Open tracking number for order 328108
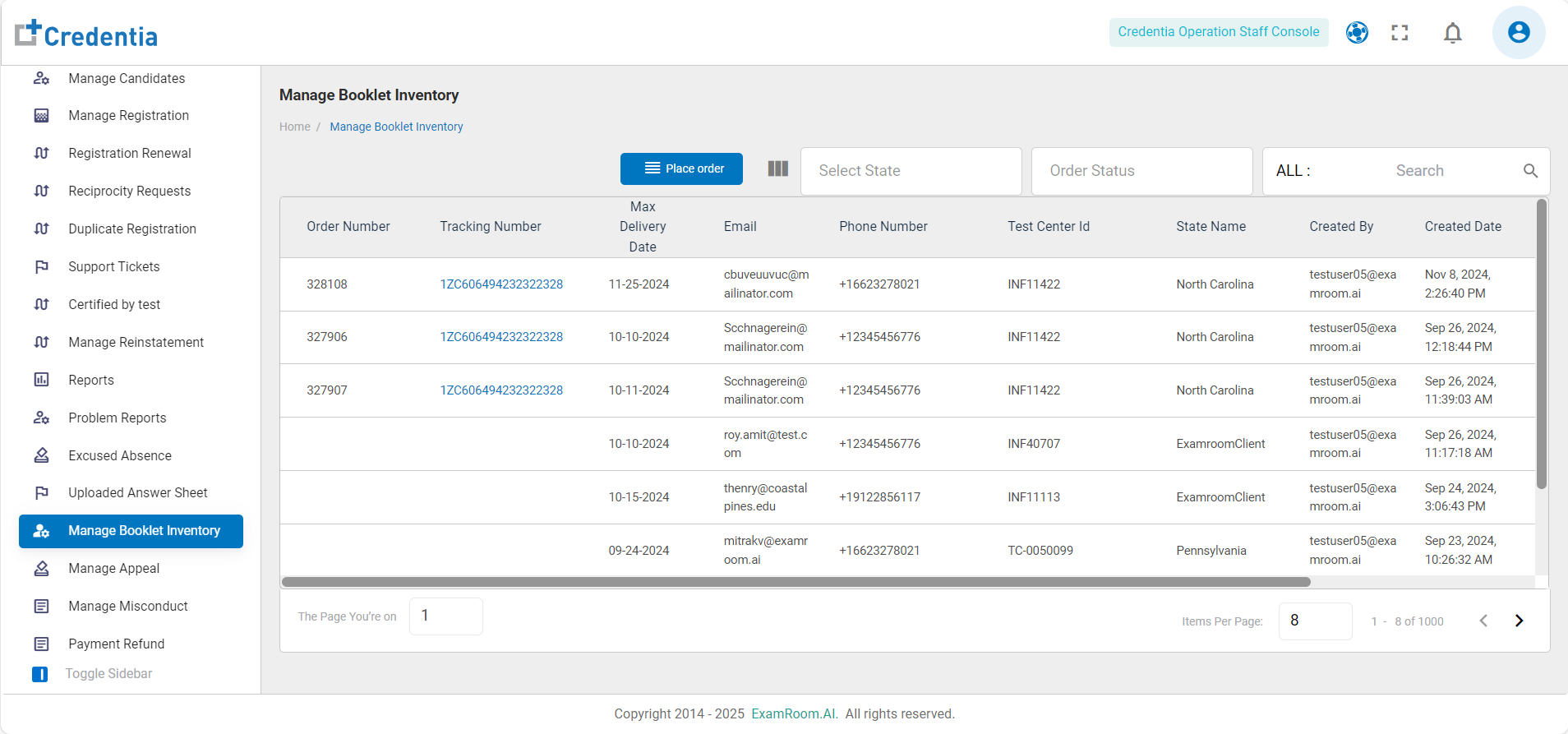The image size is (1568, 734). (501, 284)
